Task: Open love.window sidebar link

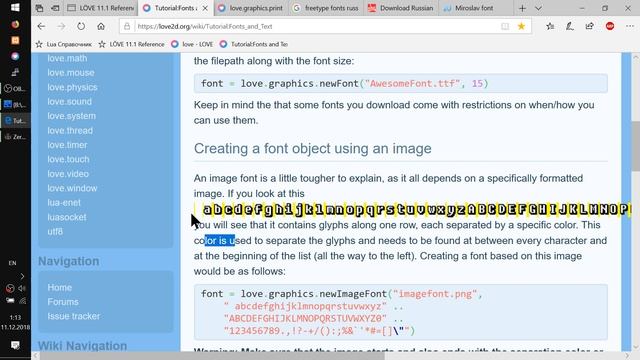Action: [72, 188]
